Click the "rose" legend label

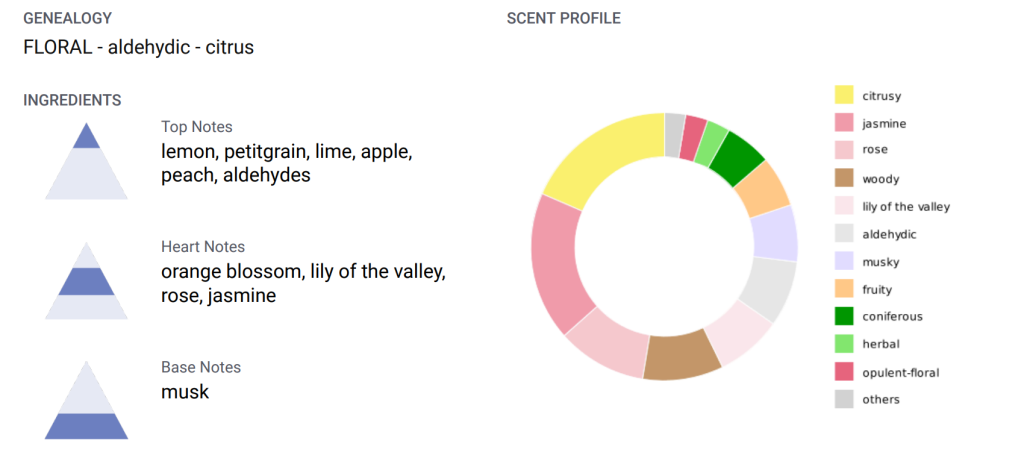tap(875, 151)
